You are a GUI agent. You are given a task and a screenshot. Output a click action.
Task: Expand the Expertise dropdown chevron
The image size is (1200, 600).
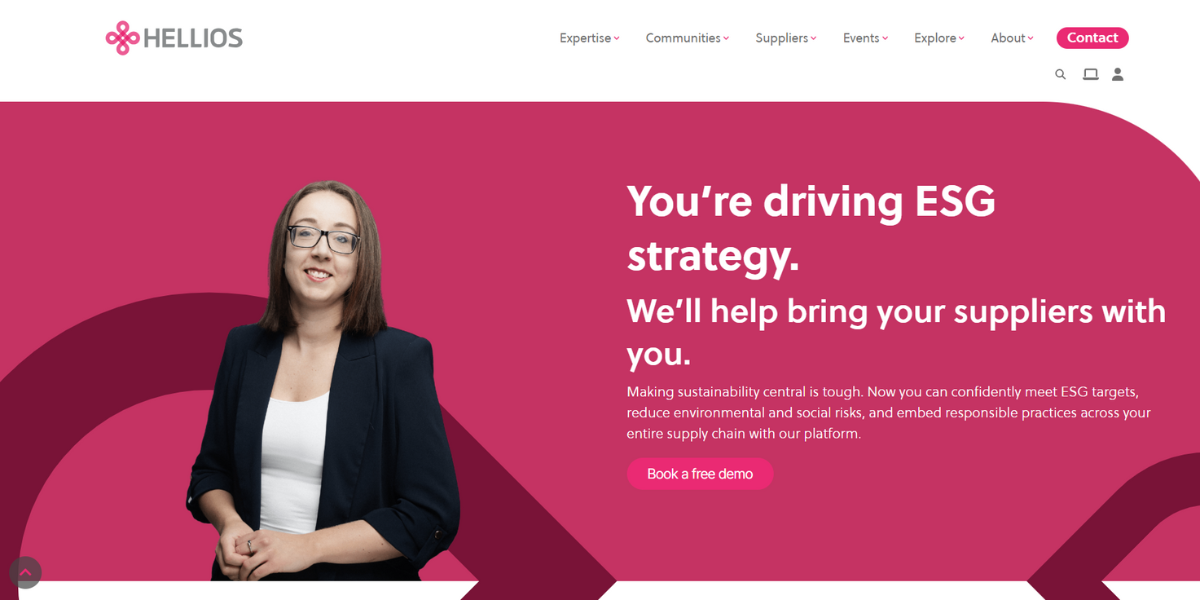[617, 39]
